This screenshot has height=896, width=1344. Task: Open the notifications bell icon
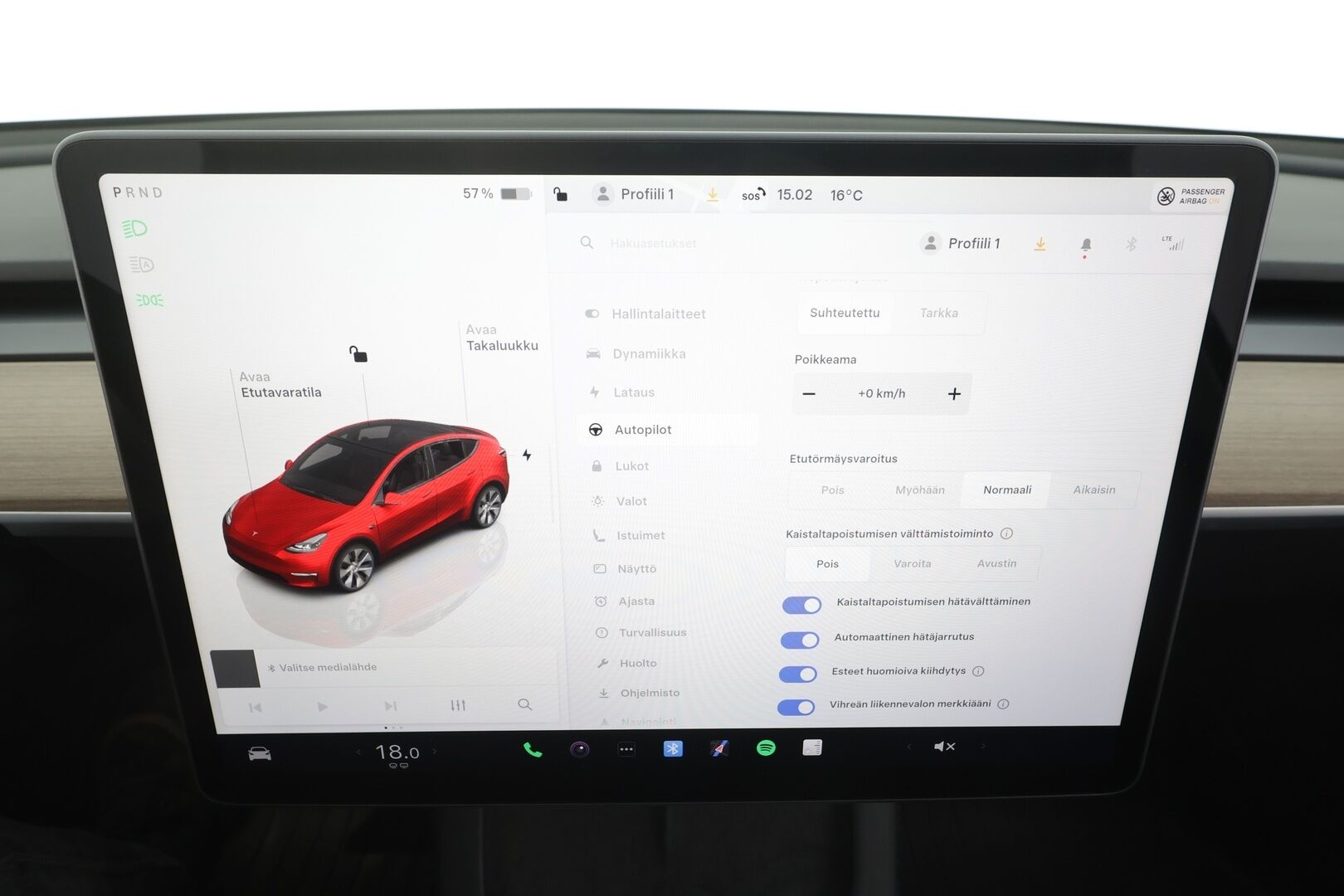[1086, 245]
